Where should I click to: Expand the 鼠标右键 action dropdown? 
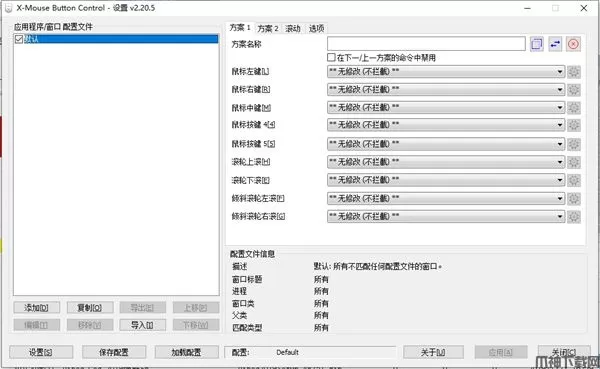446,90
